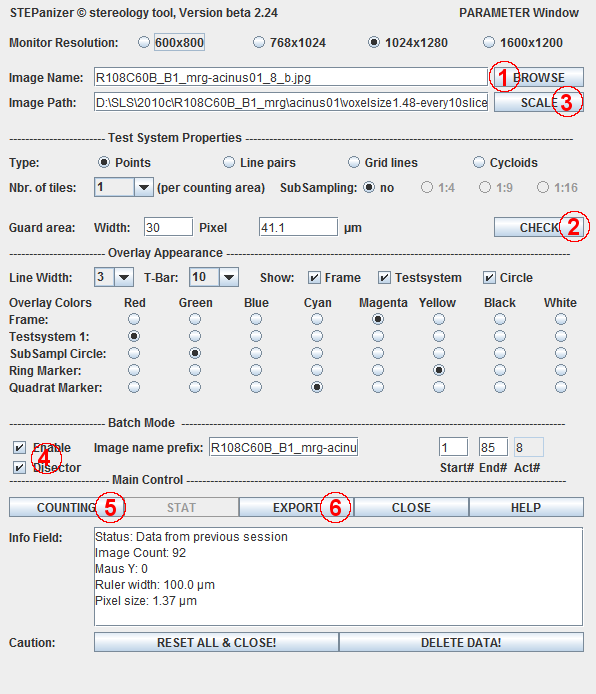Select 600x800 monitor resolution
The image size is (596, 694).
pos(144,42)
